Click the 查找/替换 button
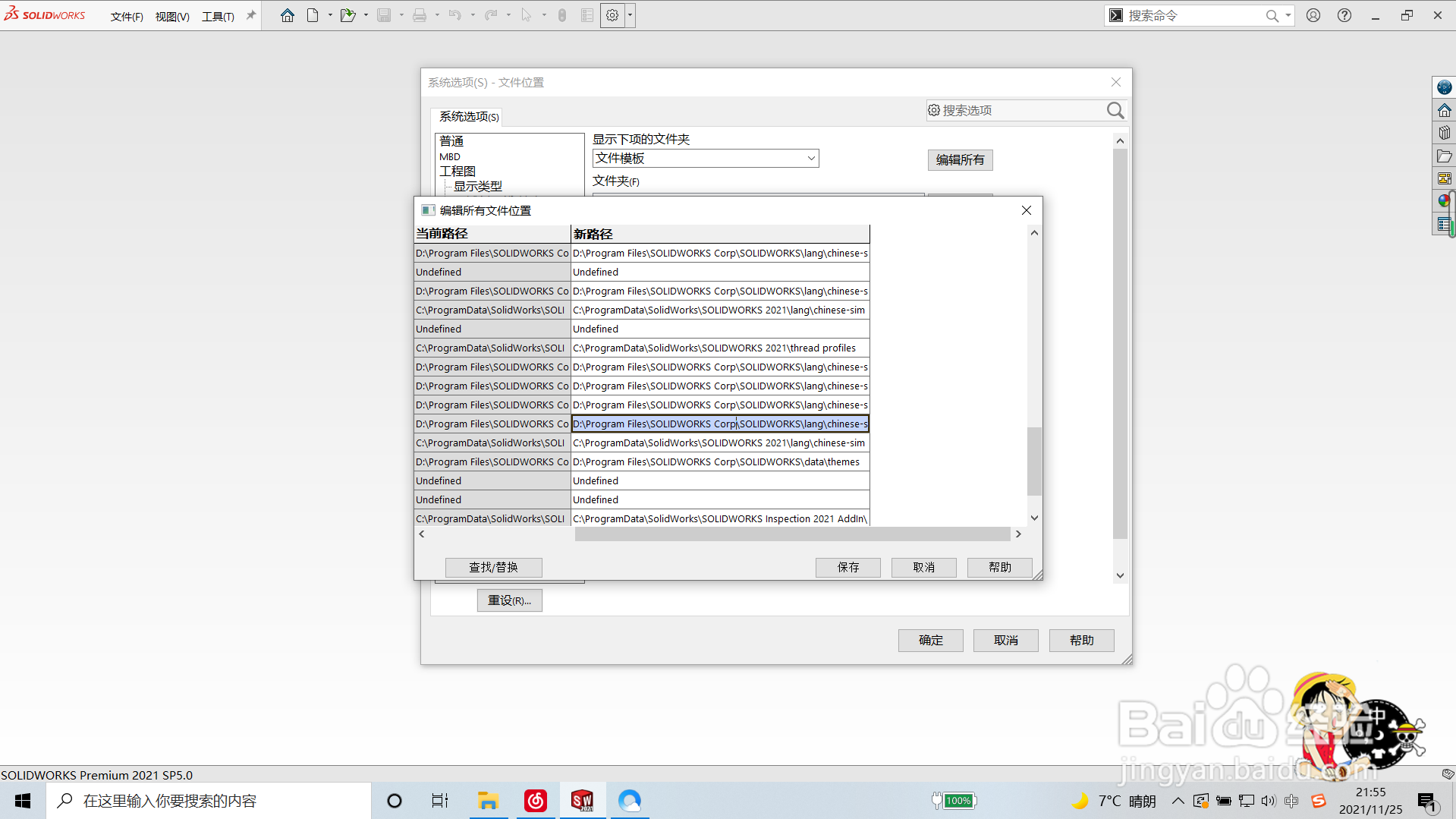This screenshot has width=1456, height=819. click(x=493, y=568)
